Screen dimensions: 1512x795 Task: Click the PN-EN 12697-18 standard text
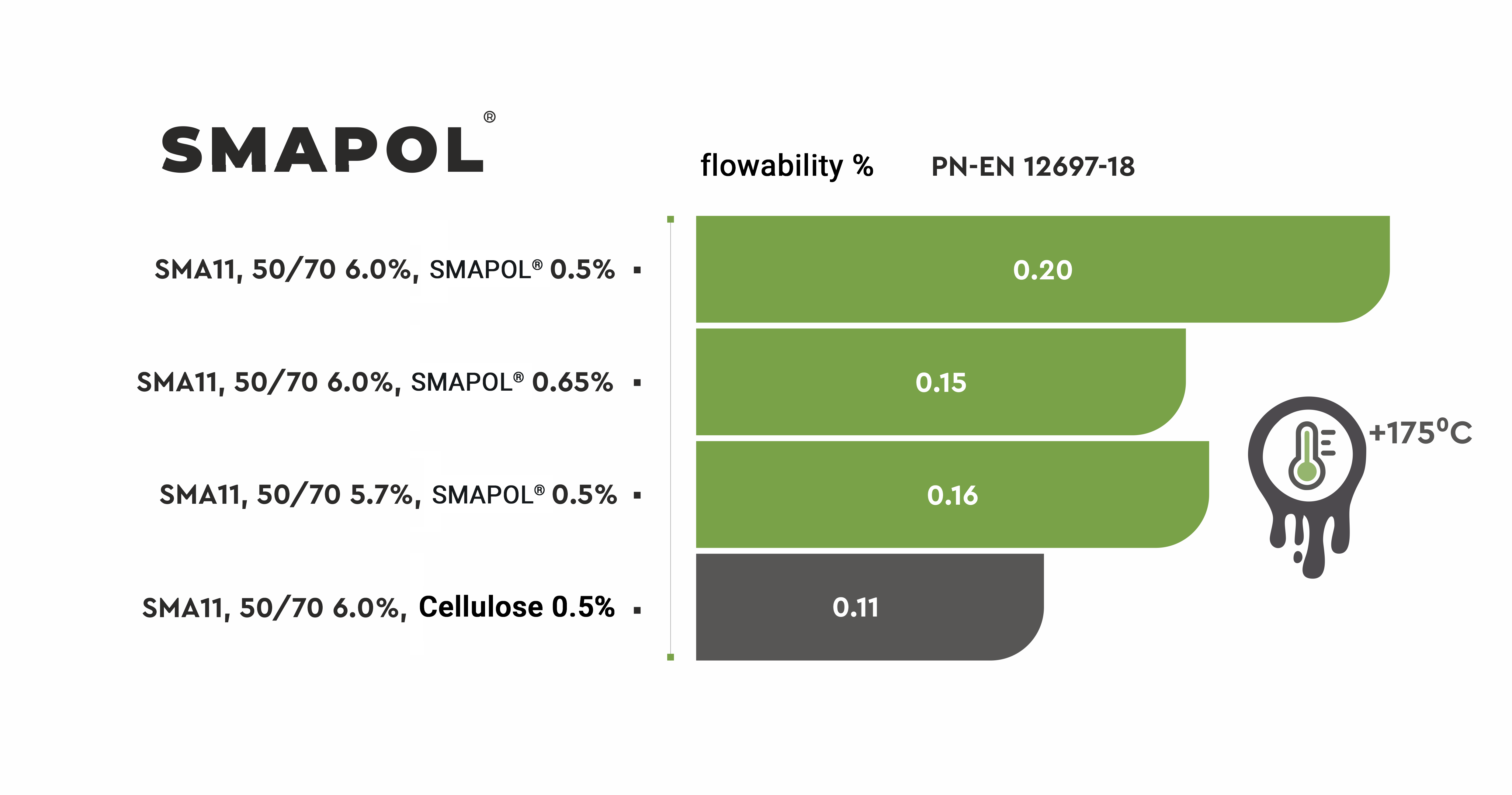click(x=1033, y=167)
